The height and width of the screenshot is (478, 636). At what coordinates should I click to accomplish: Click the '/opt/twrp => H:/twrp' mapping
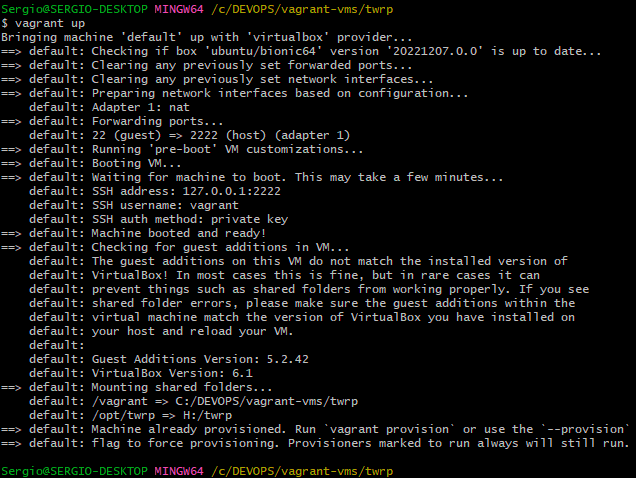162,415
